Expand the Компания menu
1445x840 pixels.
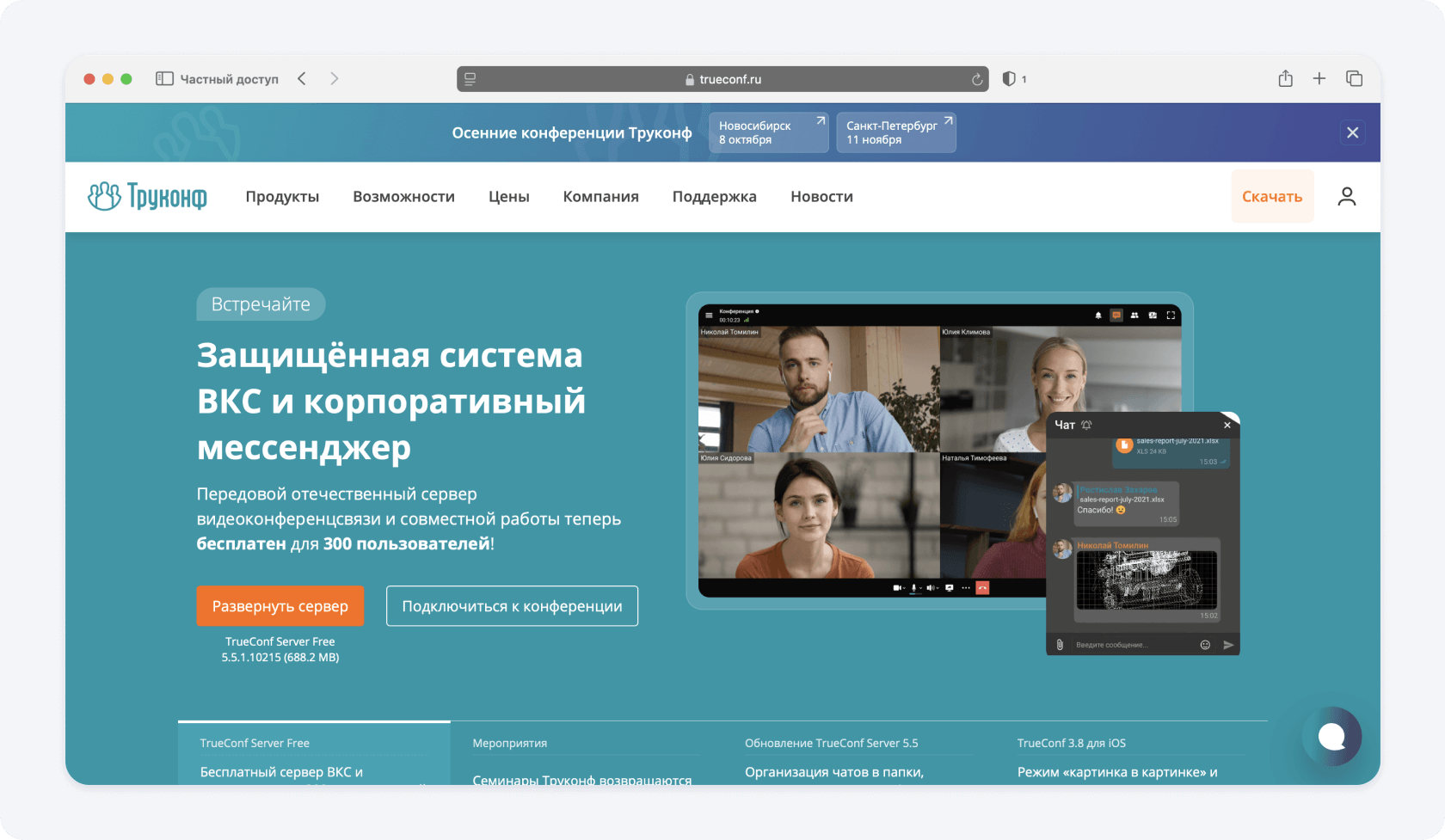[600, 197]
